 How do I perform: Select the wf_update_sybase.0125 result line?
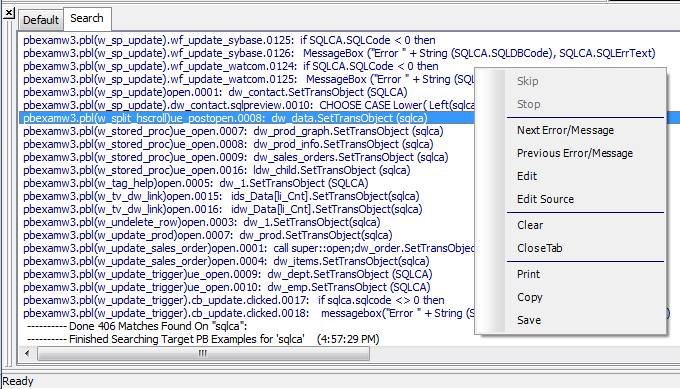(x=229, y=40)
